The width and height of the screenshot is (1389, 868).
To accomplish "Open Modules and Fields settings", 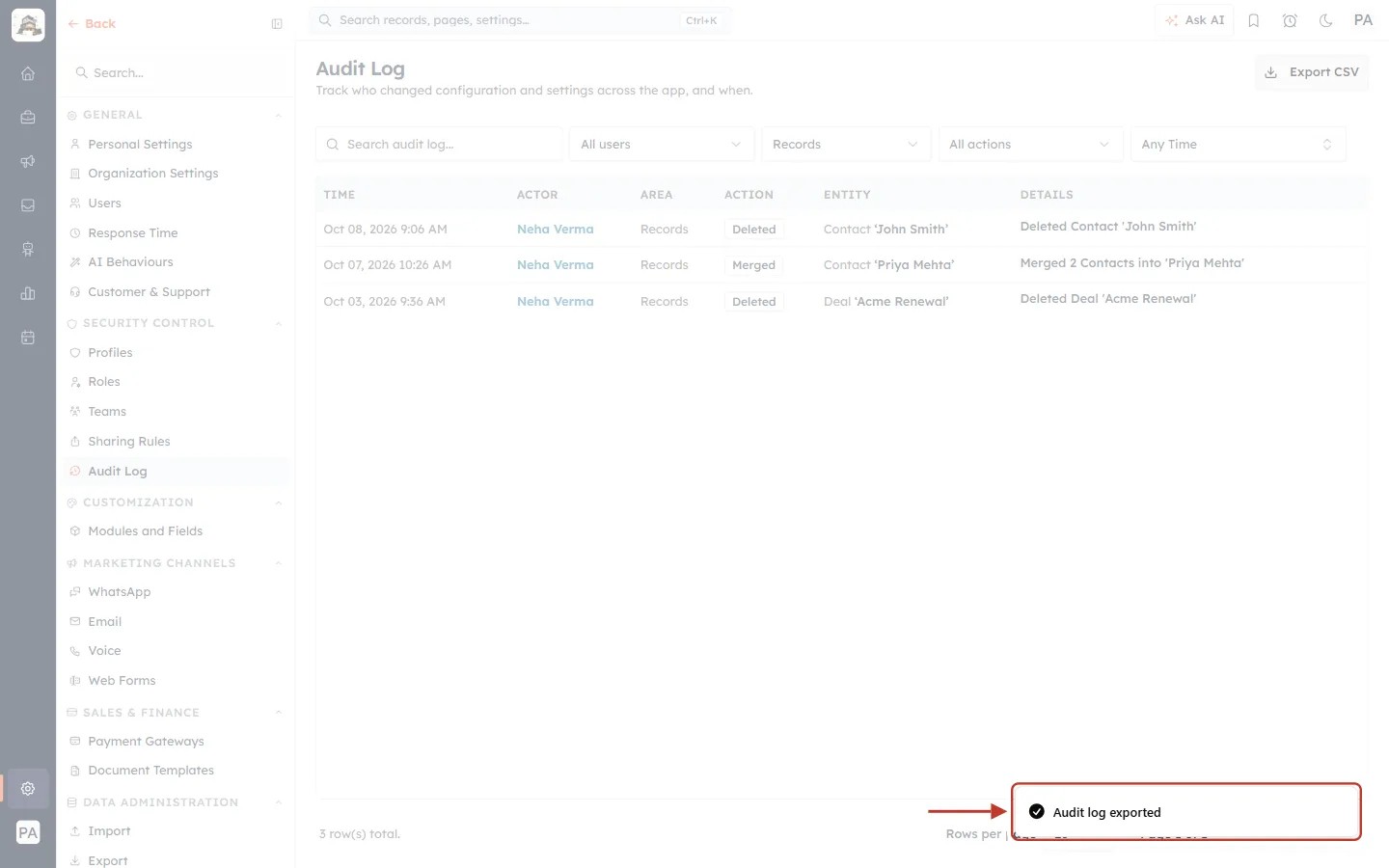I will point(145,531).
